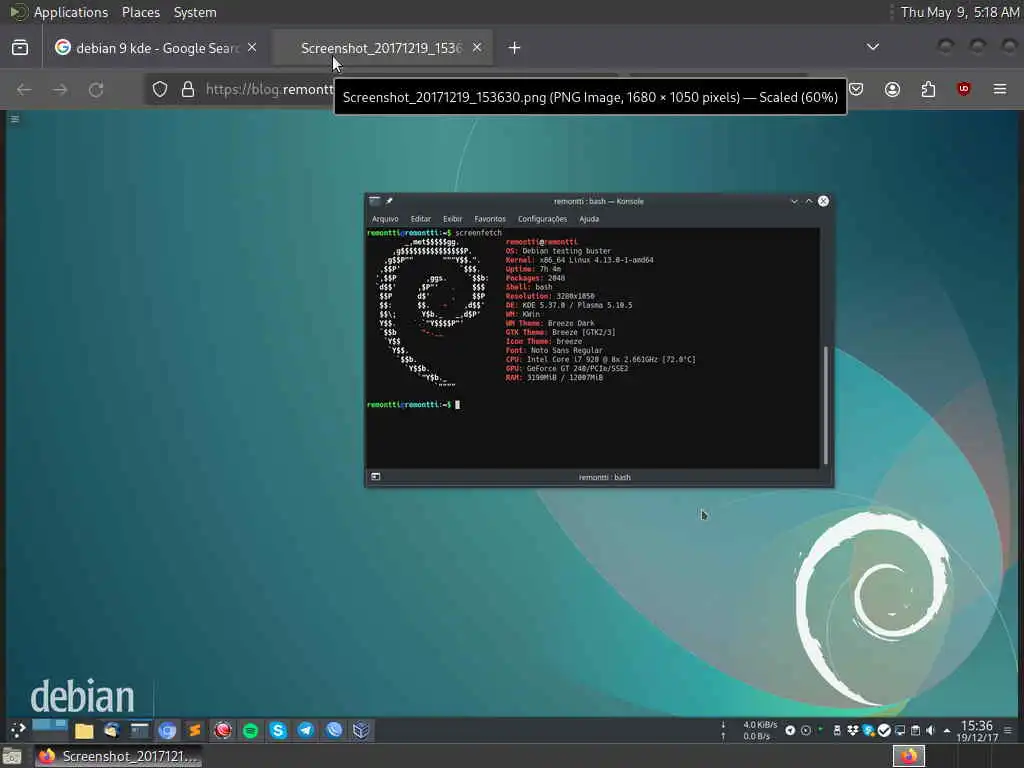Click the Firefox workspace switcher thumbnail
1024x768 pixels.
click(909, 756)
